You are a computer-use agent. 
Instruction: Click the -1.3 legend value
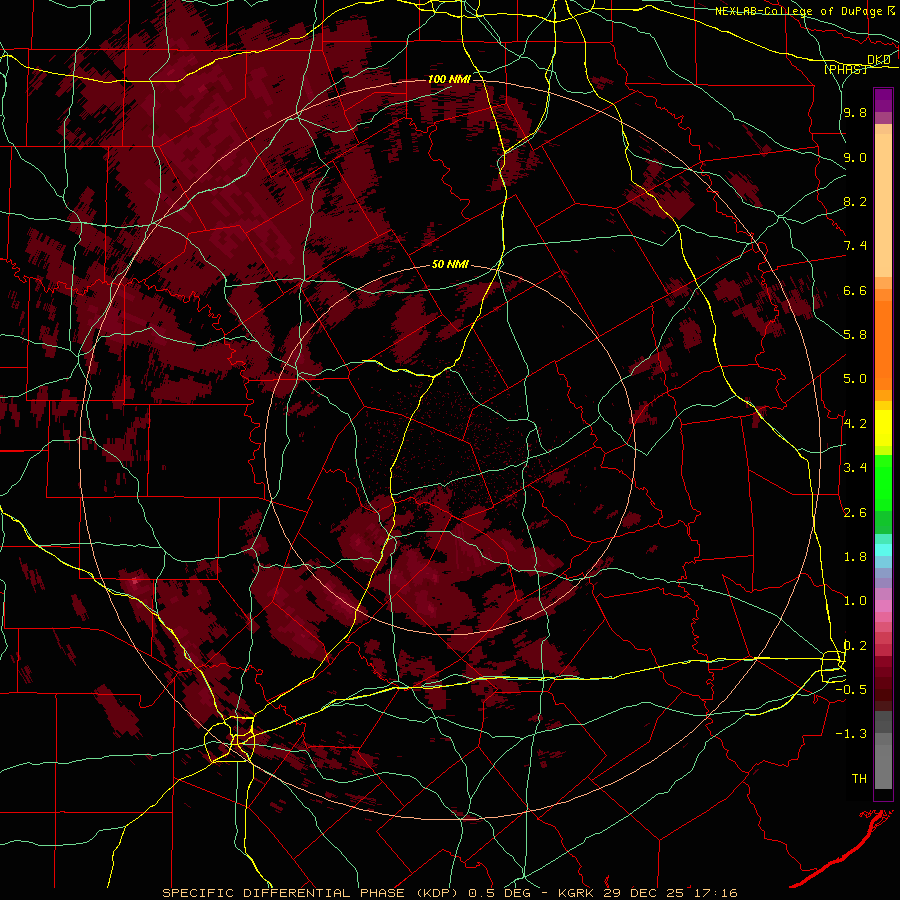(851, 735)
